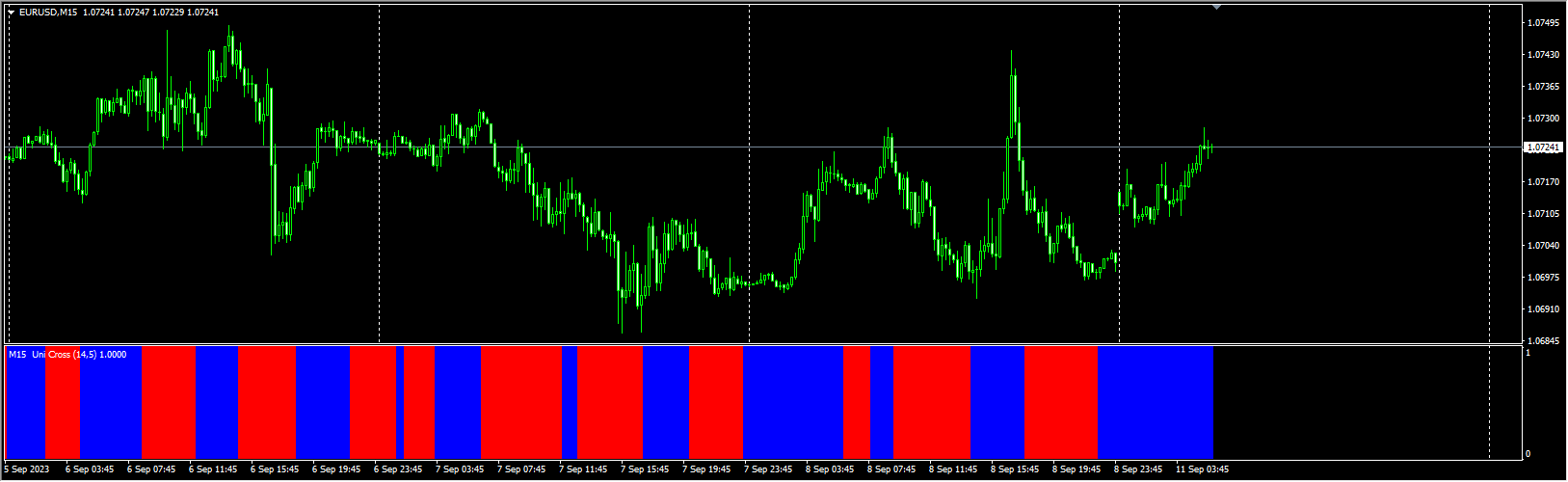Click the 1.06910 price axis label
This screenshot has width=1568, height=482.
(x=1545, y=309)
